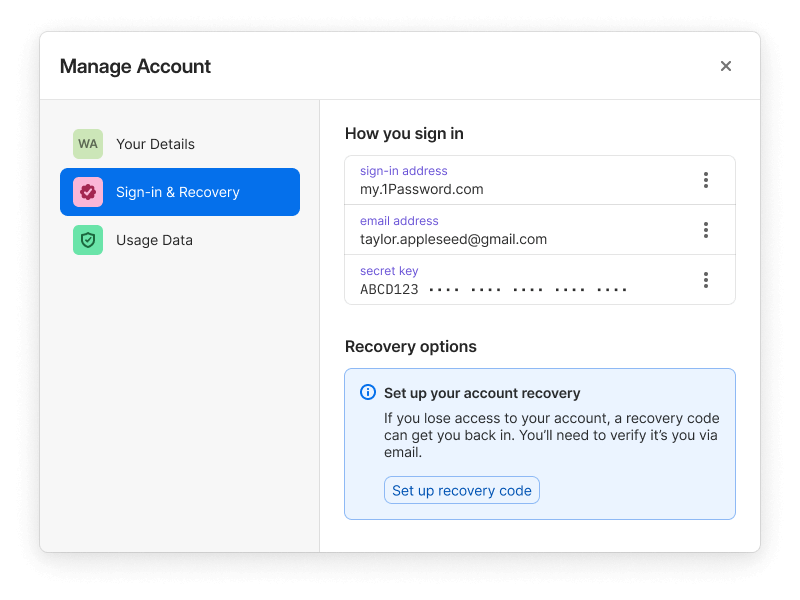Close the Manage Account dialog
Viewport: 800px width, 600px height.
point(726,66)
